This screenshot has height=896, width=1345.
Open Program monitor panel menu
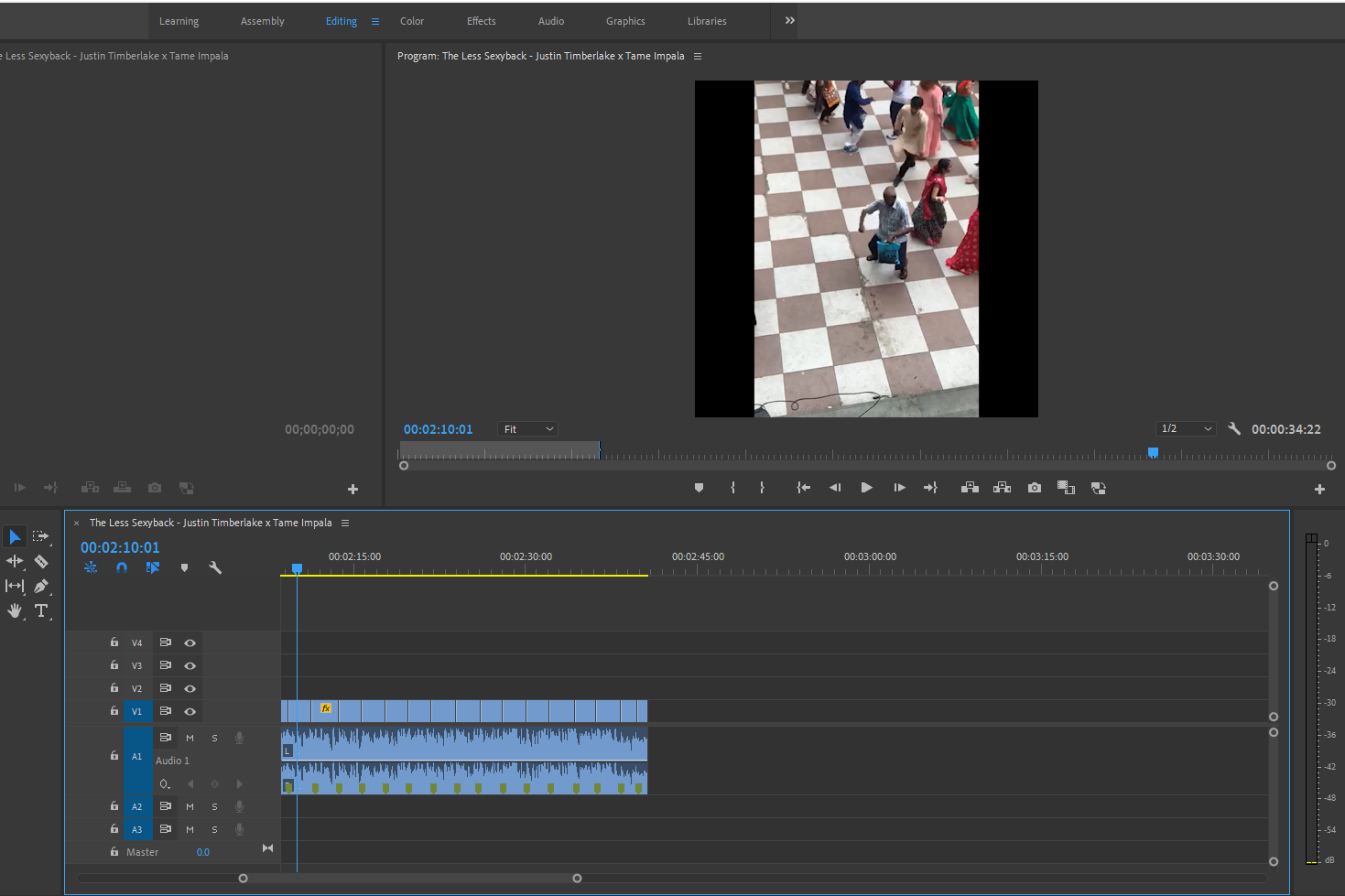pyautogui.click(x=698, y=56)
